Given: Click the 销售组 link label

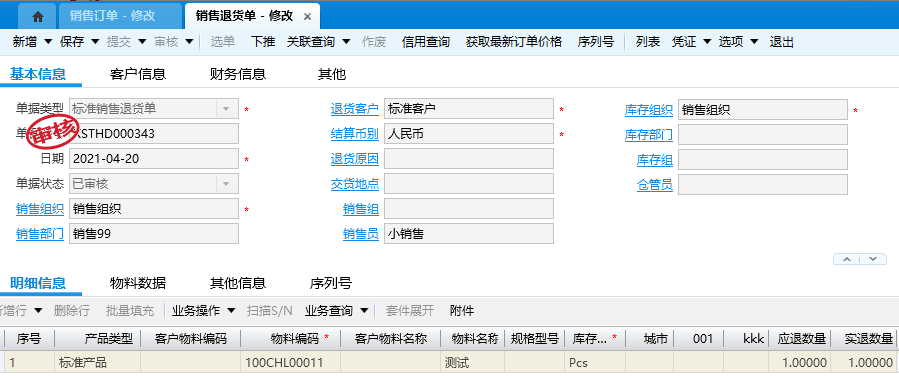Looking at the screenshot, I should pyautogui.click(x=361, y=209).
